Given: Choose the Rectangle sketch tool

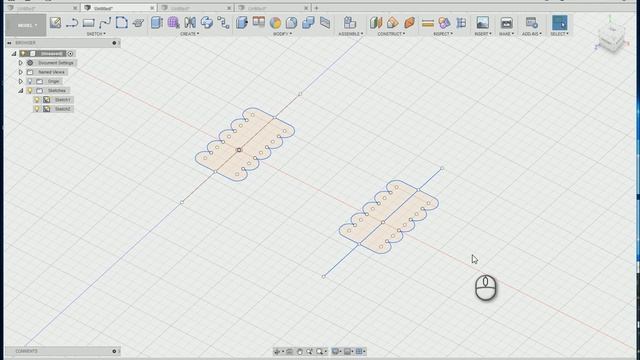Looking at the screenshot, I should (x=88, y=23).
